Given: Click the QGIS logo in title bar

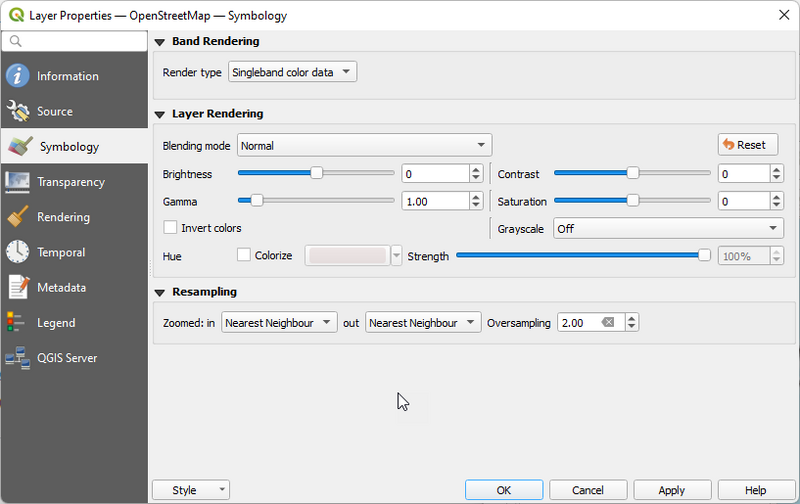Looking at the screenshot, I should pyautogui.click(x=16, y=15).
